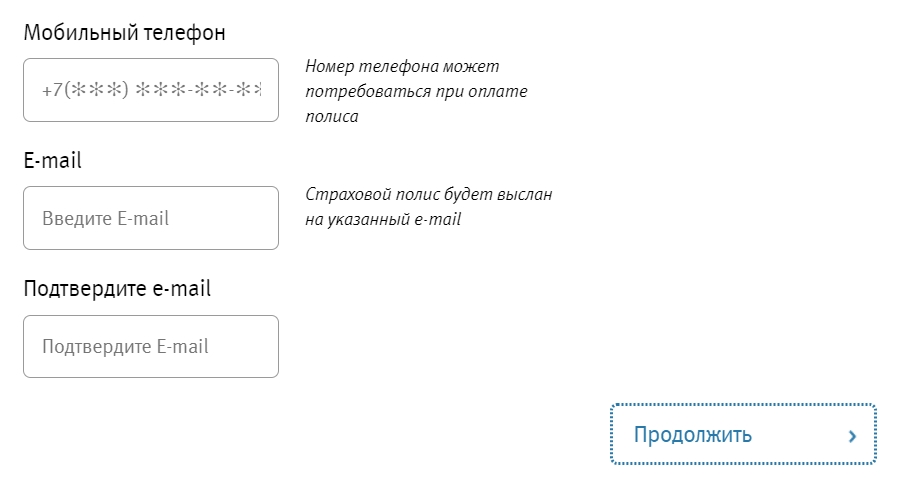Click hint line 'на указанный e-mail'
The image size is (899, 490).
[x=383, y=219]
